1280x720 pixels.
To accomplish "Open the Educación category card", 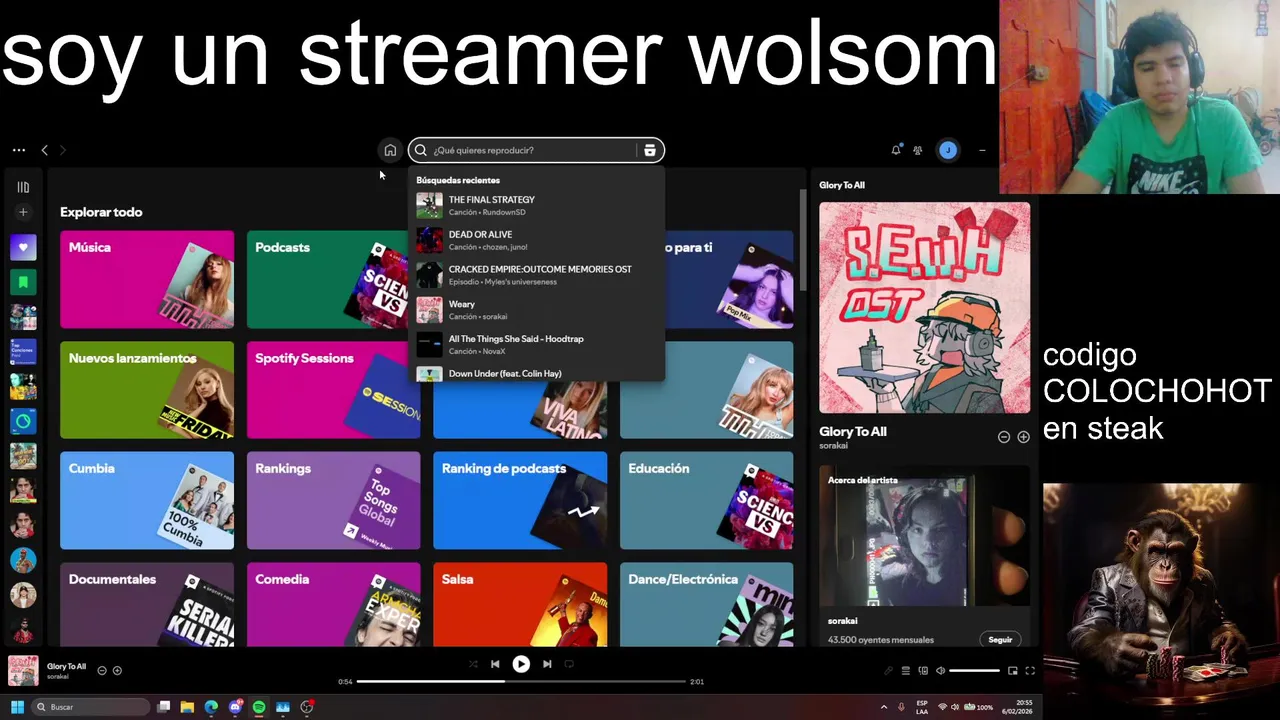I will click(706, 500).
